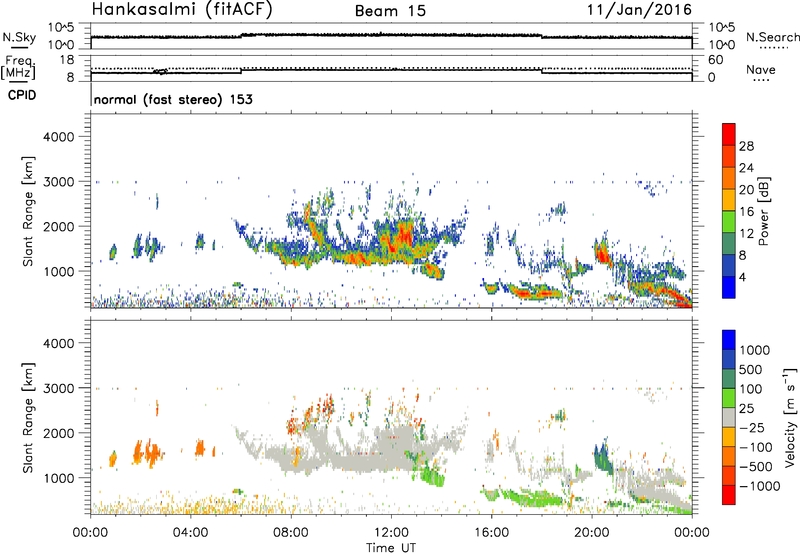The image size is (800, 554).
Task: Click the date '11/Jan/2016'
Action: point(639,9)
